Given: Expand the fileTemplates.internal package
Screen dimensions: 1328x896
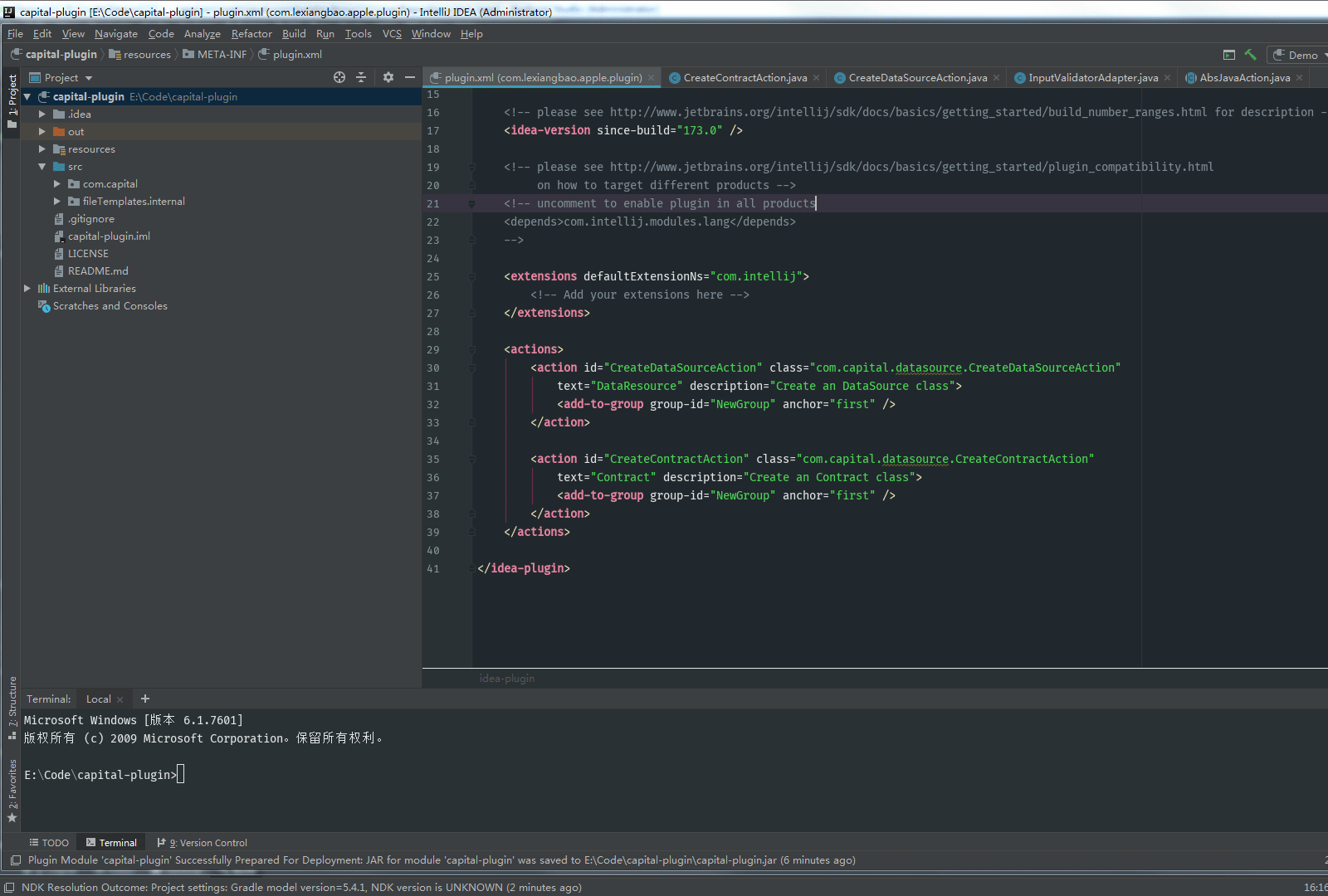Looking at the screenshot, I should click(x=57, y=202).
